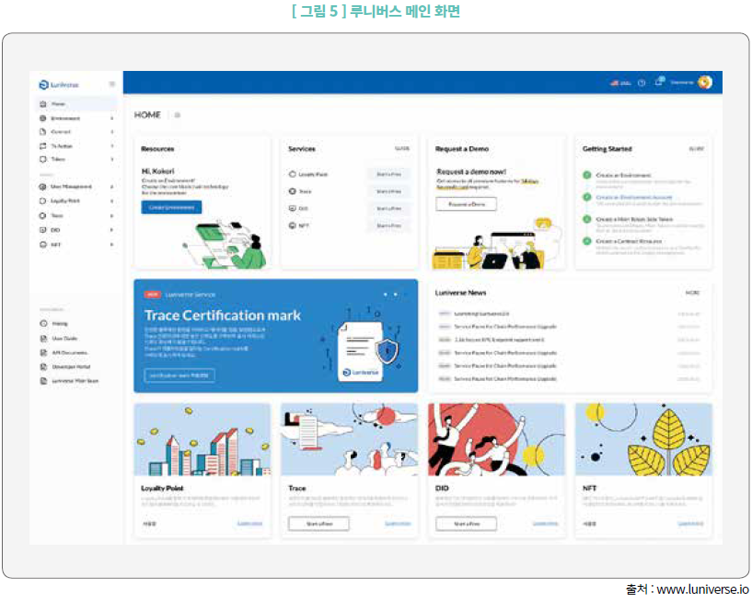
Task: Click the Loyalty Point card illustration
Action: tap(202, 440)
